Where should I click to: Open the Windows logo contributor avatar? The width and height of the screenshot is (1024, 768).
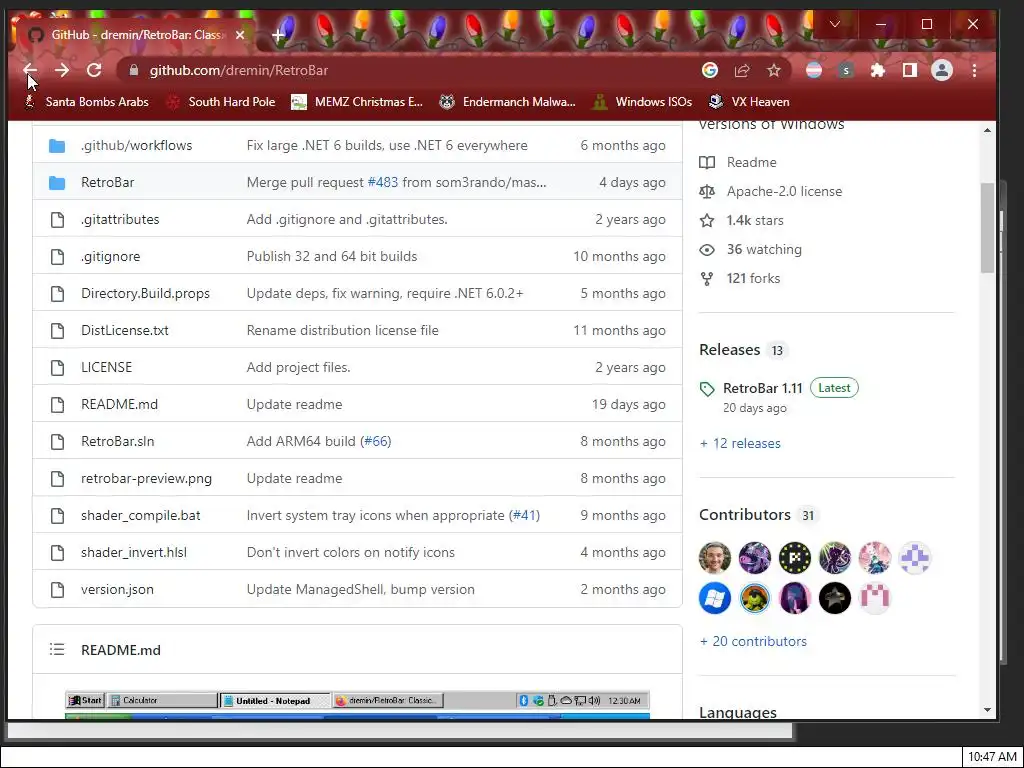coord(714,598)
